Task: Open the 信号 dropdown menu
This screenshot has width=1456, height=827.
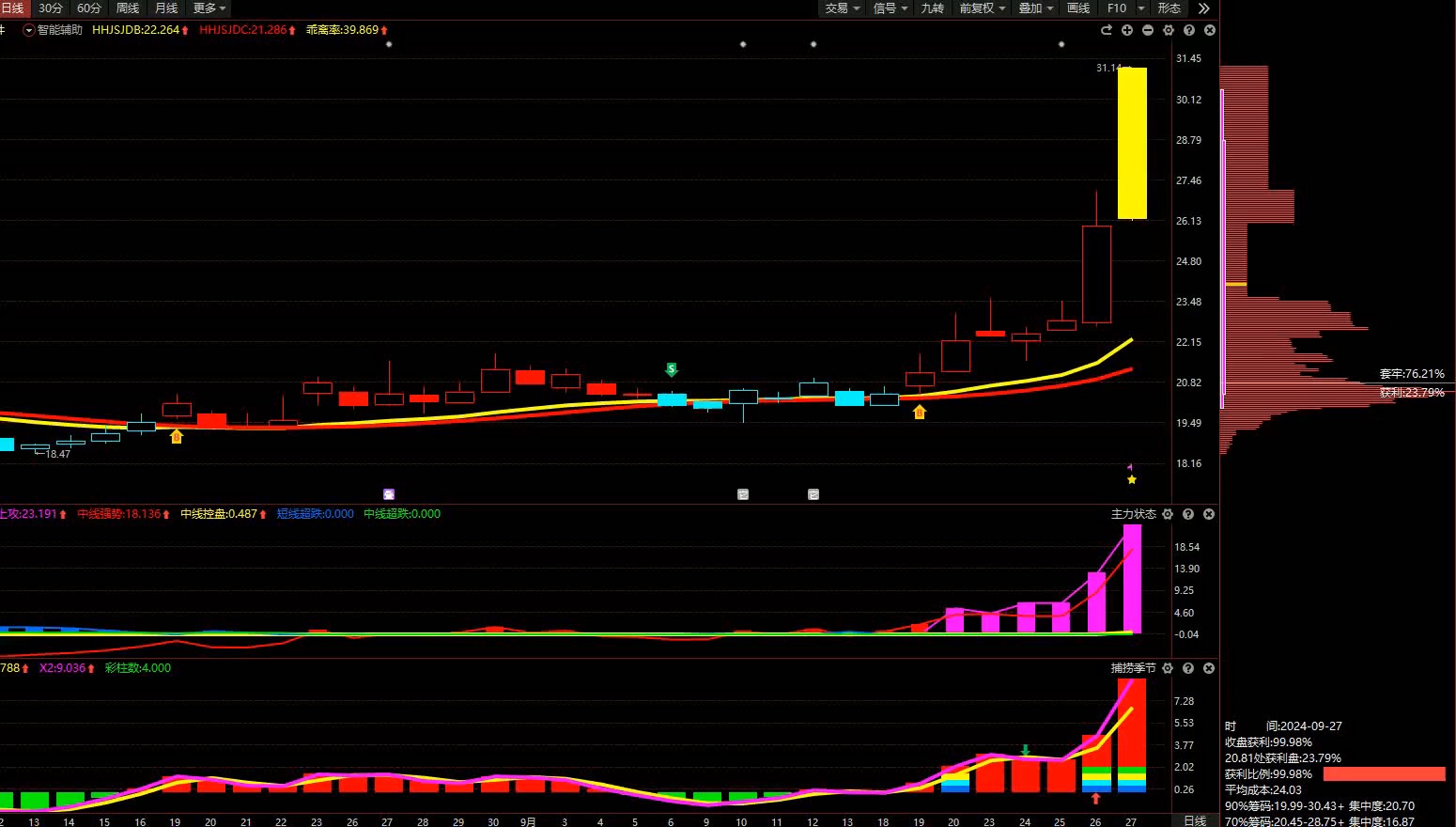Action: (x=891, y=8)
